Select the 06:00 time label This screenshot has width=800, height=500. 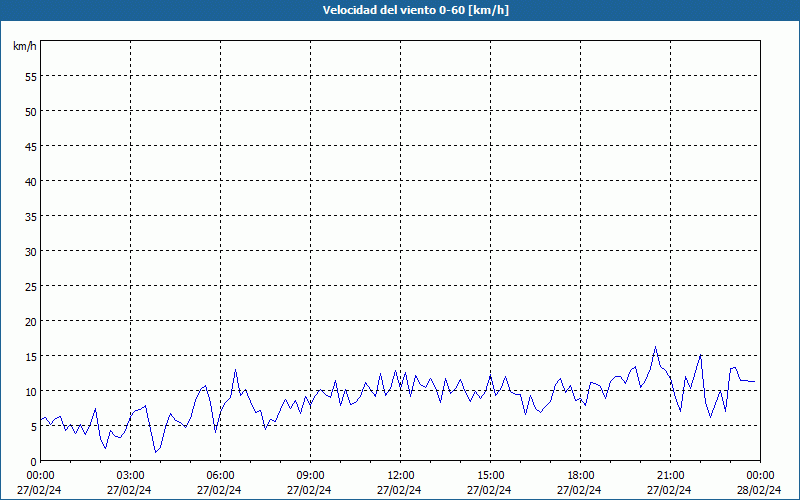(x=220, y=475)
